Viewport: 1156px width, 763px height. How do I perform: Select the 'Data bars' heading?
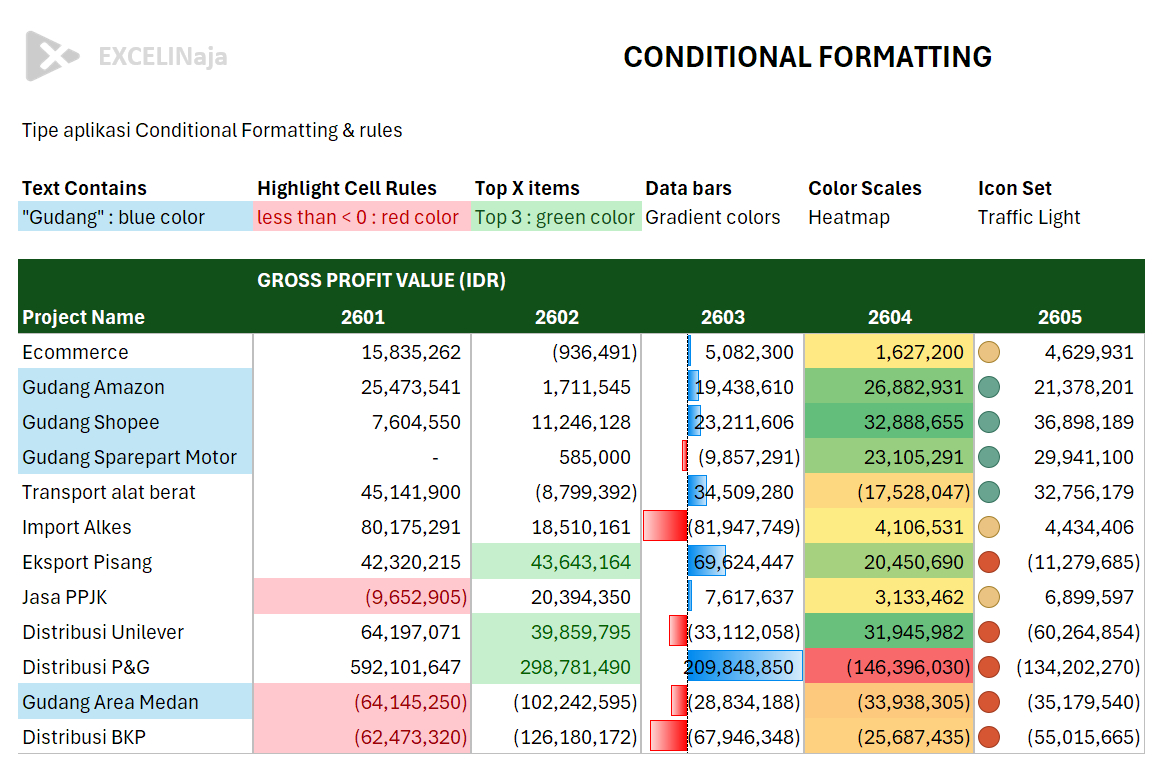pyautogui.click(x=689, y=188)
